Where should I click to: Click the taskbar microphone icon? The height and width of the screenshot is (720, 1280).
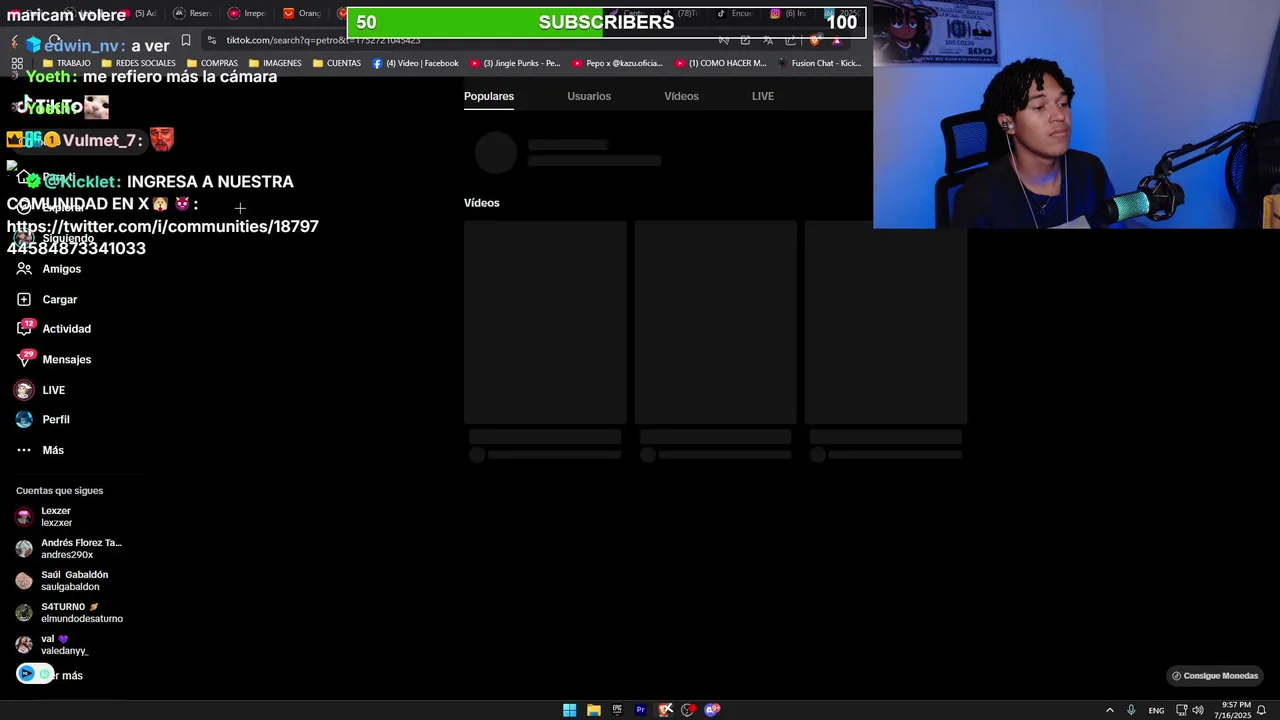[x=1131, y=710]
